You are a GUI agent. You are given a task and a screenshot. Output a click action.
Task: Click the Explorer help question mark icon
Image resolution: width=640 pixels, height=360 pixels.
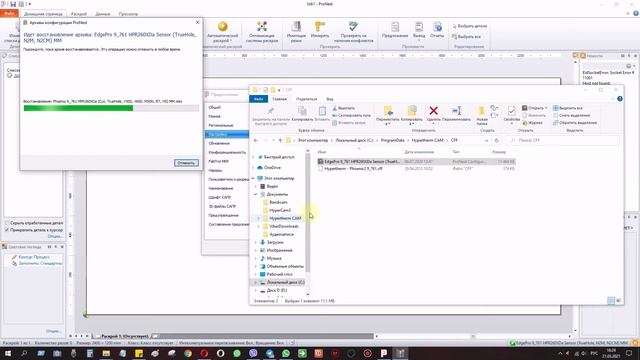click(x=620, y=99)
